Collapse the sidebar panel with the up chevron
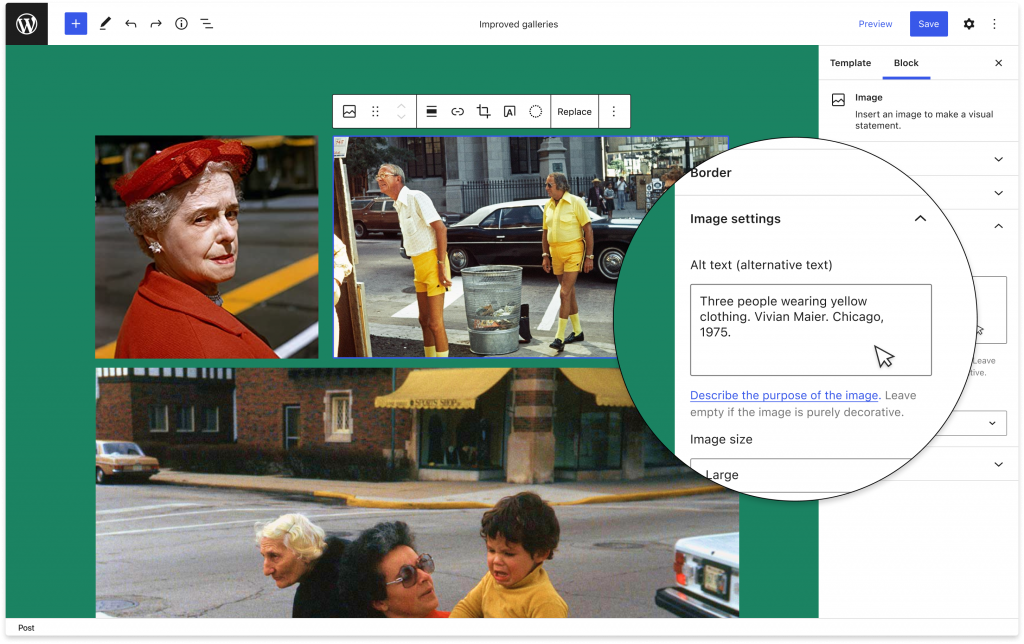This screenshot has height=644, width=1024. pos(998,226)
